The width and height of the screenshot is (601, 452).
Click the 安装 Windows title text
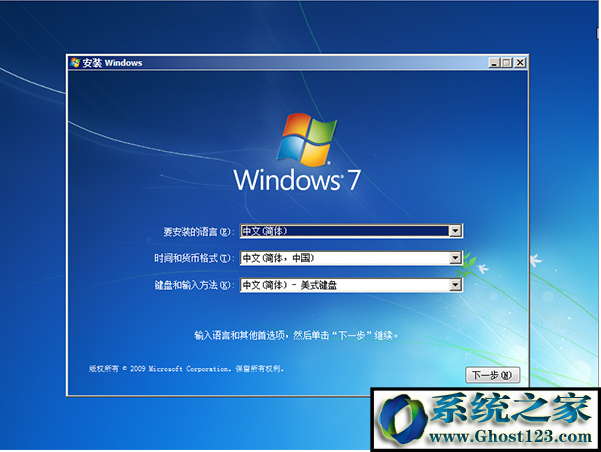(x=112, y=63)
